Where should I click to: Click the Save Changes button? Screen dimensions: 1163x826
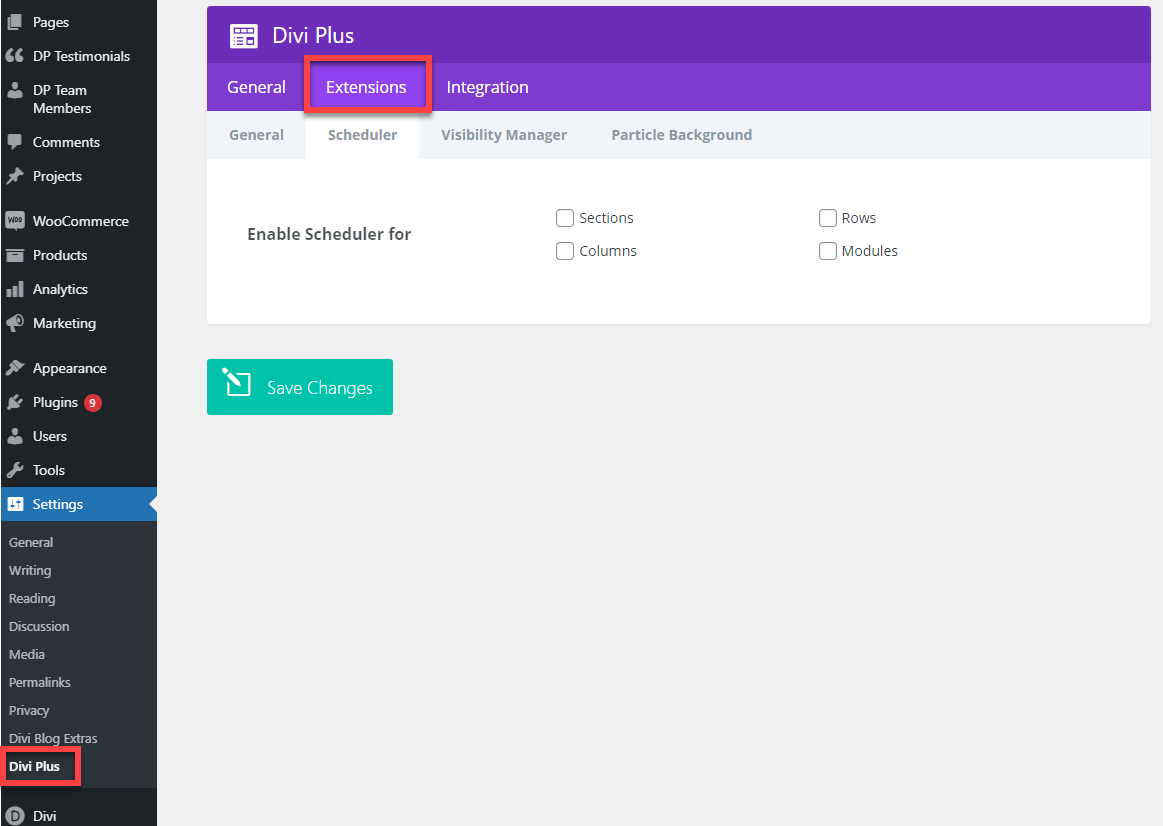coord(299,387)
